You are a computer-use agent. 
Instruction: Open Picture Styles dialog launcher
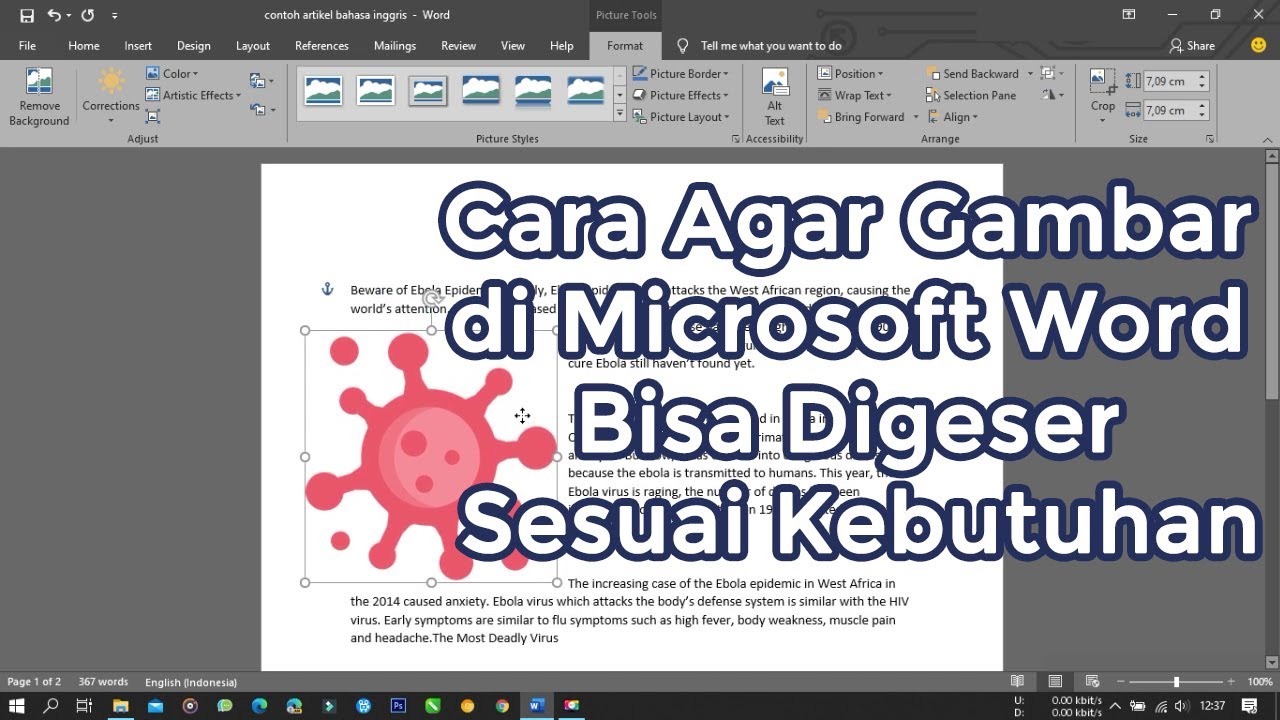tap(736, 139)
